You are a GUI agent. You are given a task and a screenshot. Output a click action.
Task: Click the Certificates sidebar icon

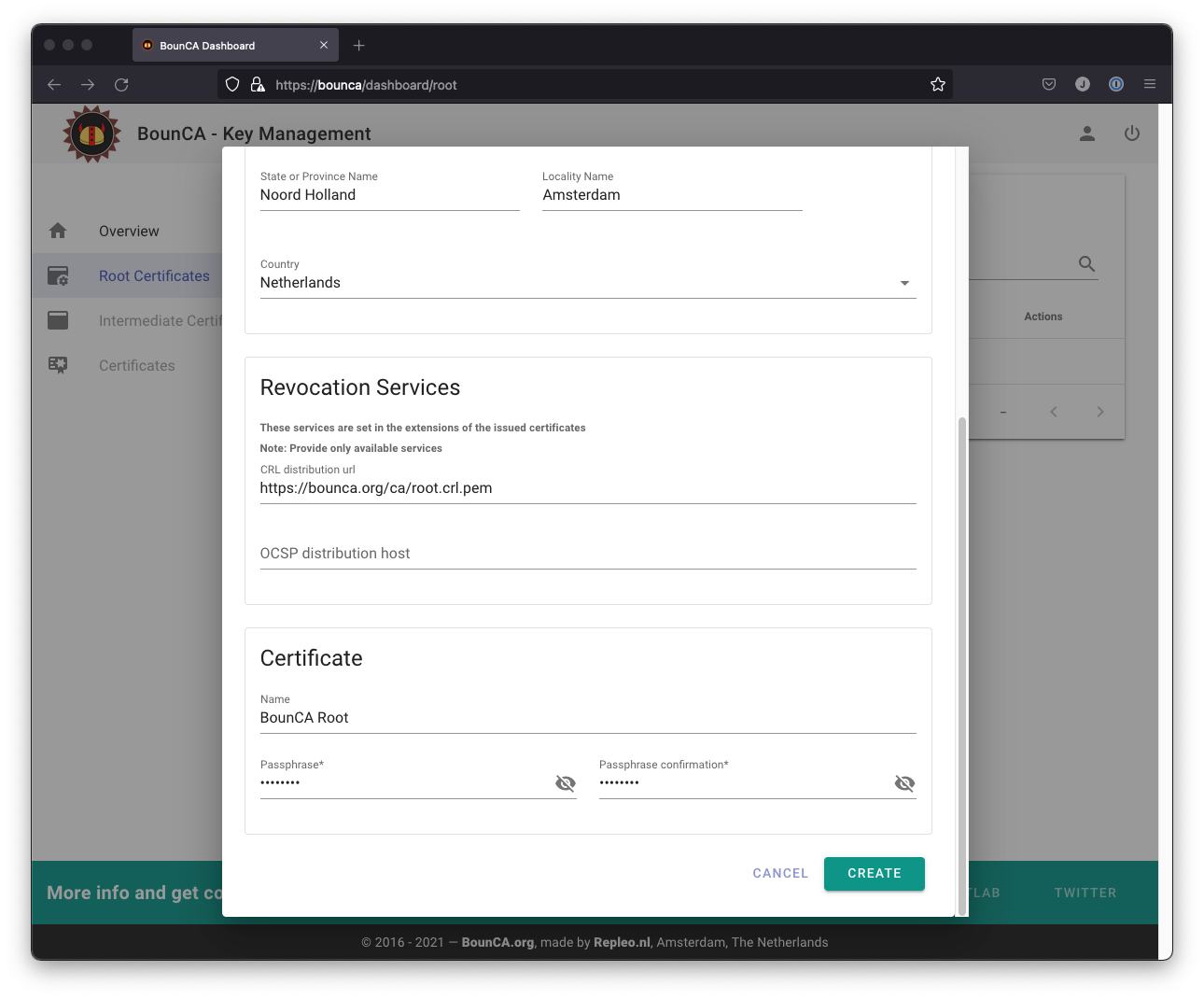58,365
